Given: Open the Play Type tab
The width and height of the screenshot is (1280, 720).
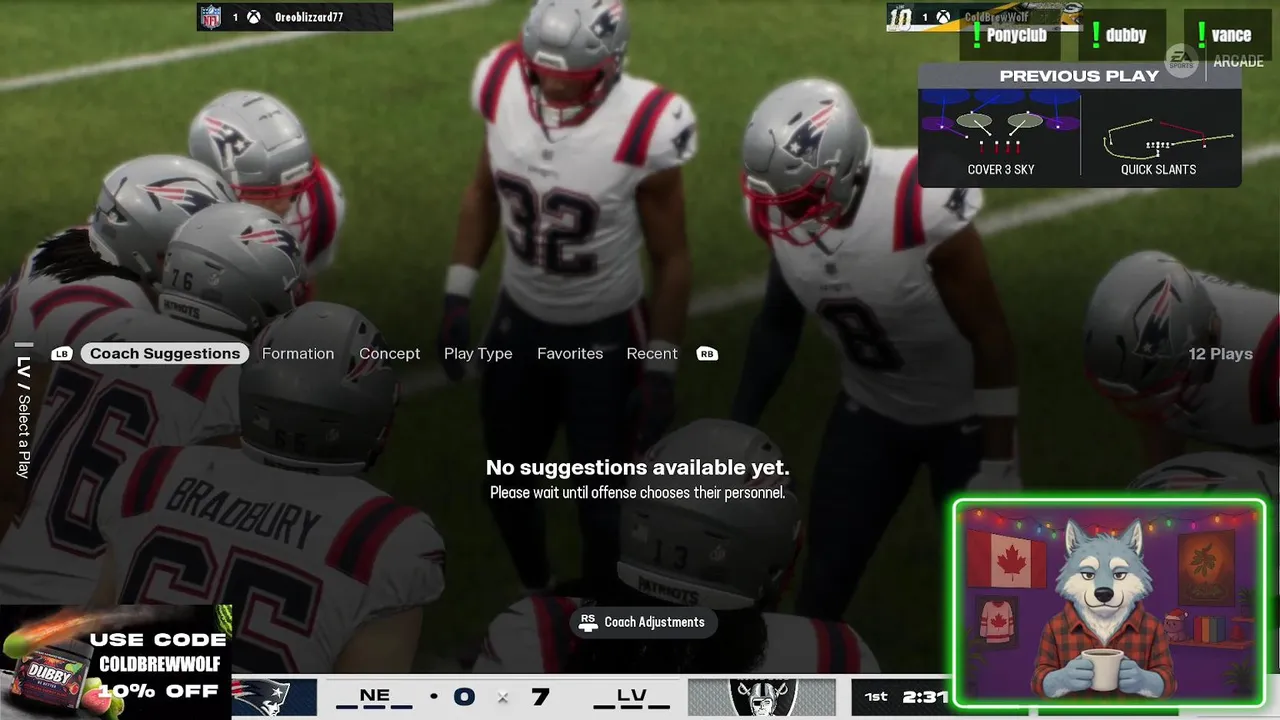Looking at the screenshot, I should tap(478, 354).
